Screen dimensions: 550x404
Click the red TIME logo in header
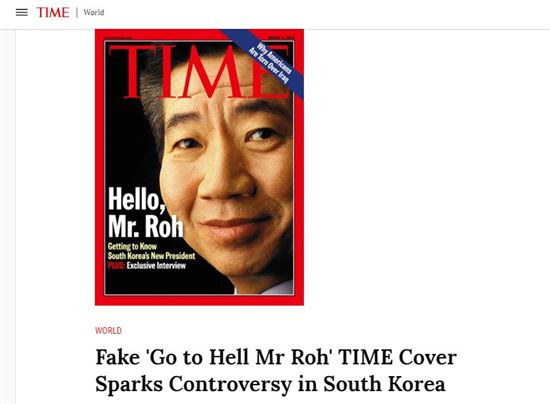(53, 13)
